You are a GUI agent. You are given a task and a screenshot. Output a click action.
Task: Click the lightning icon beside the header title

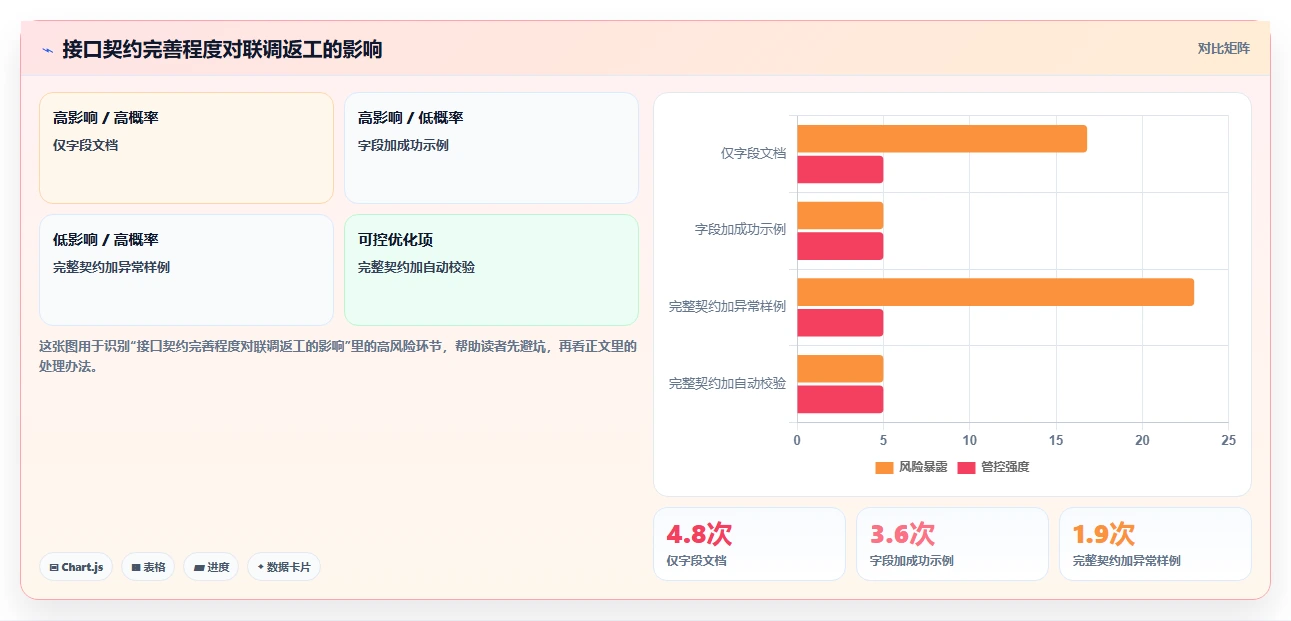coord(47,50)
